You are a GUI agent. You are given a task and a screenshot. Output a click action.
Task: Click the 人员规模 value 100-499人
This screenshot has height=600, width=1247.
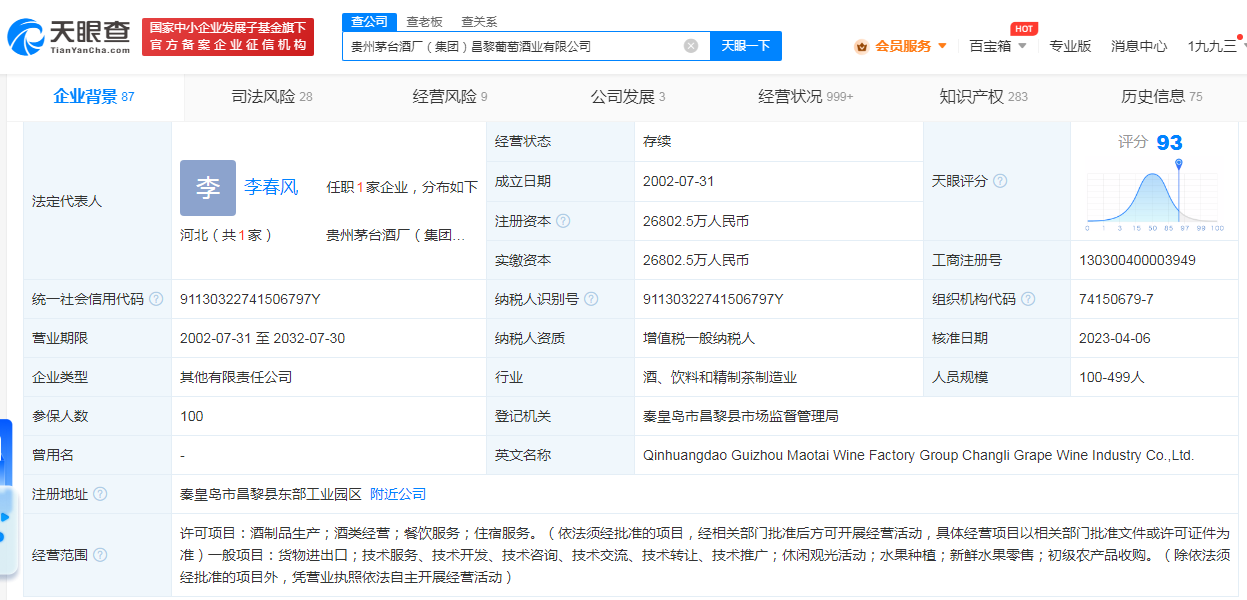[1111, 377]
